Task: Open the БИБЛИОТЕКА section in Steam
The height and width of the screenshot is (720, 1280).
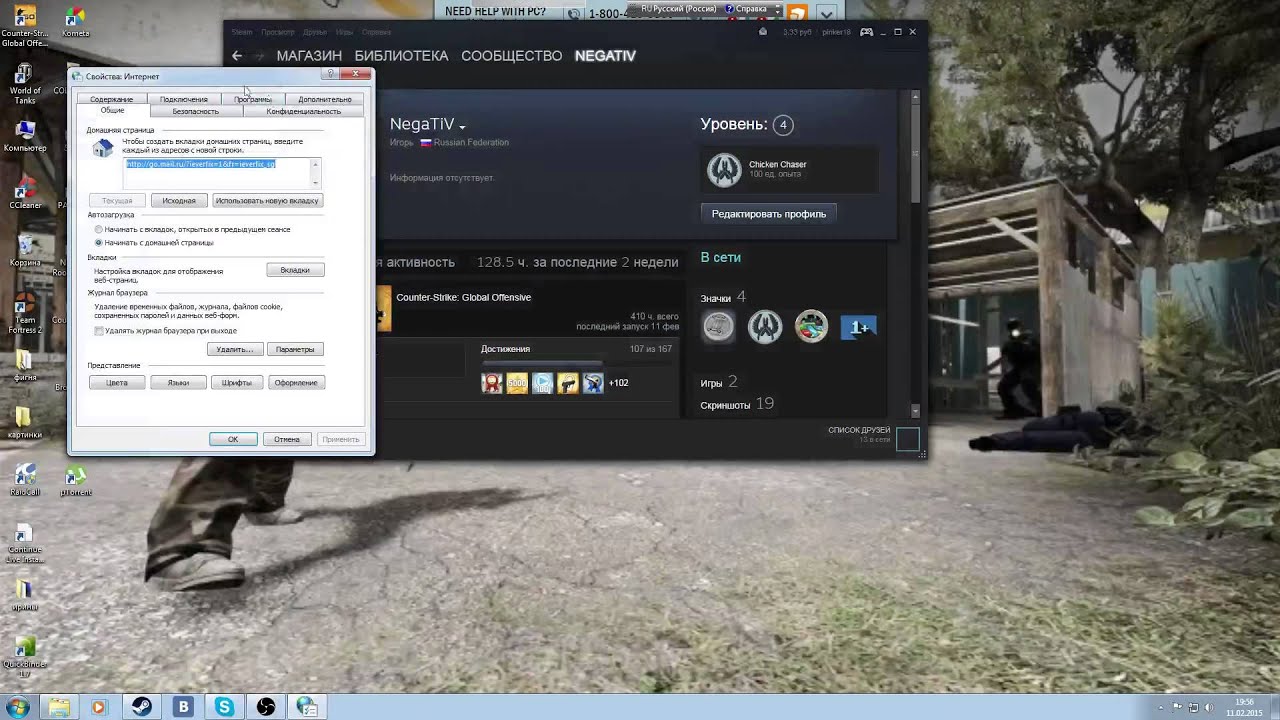Action: tap(401, 56)
